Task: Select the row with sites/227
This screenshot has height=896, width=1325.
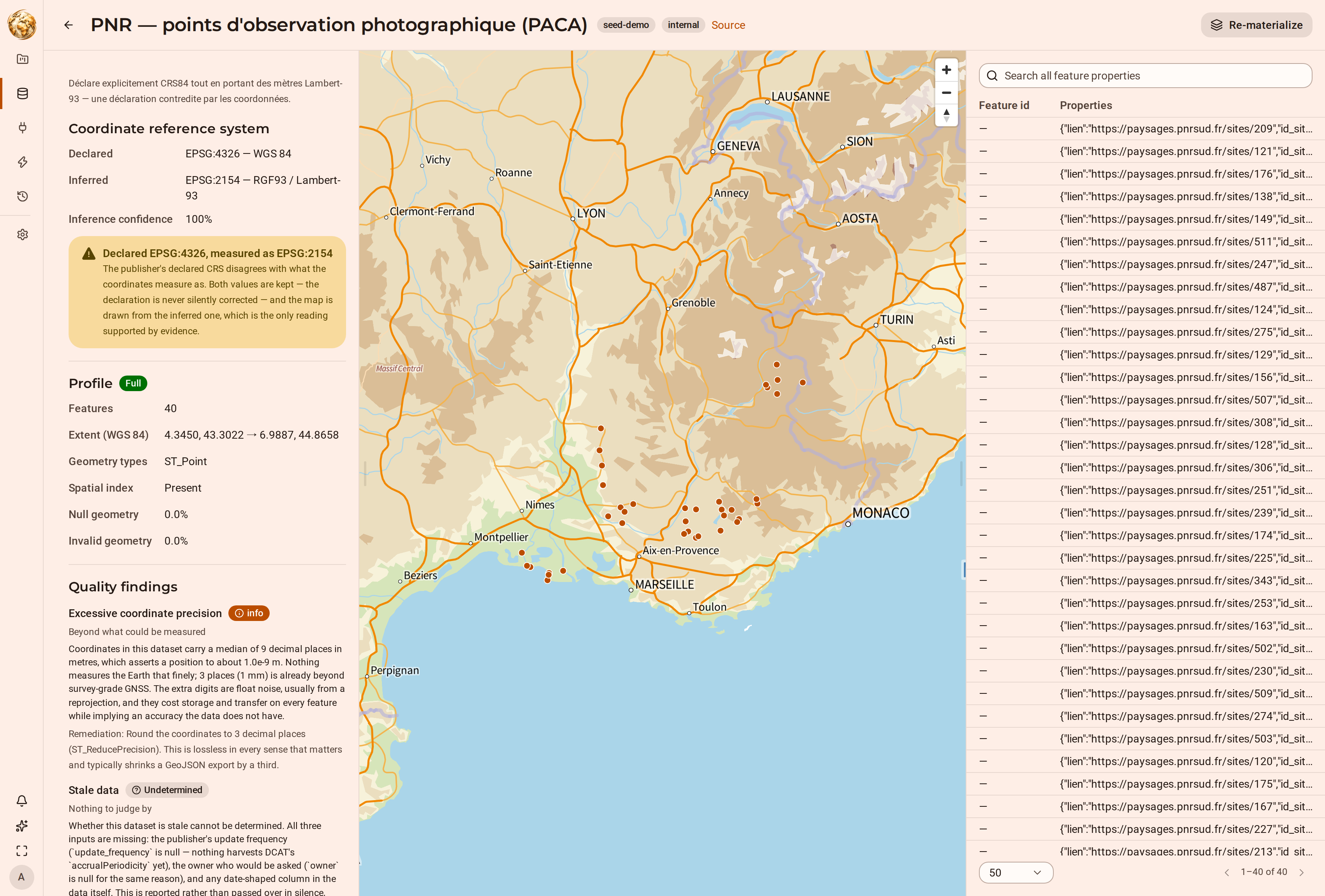Action: coord(1145,829)
